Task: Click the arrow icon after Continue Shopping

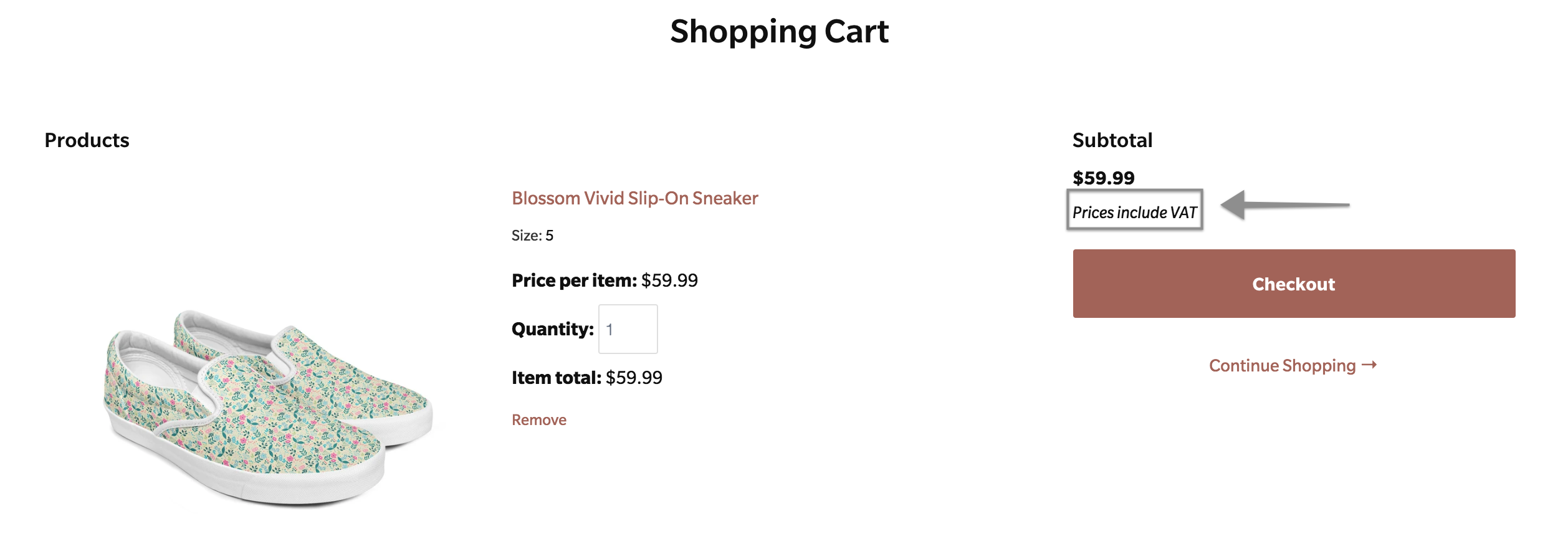Action: click(x=1369, y=365)
